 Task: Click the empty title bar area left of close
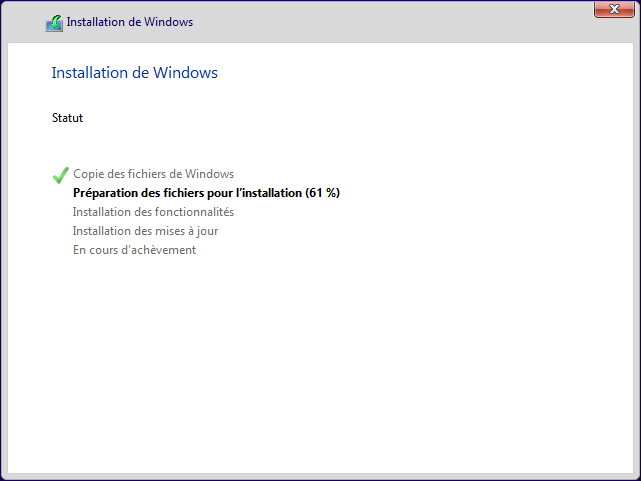point(400,22)
